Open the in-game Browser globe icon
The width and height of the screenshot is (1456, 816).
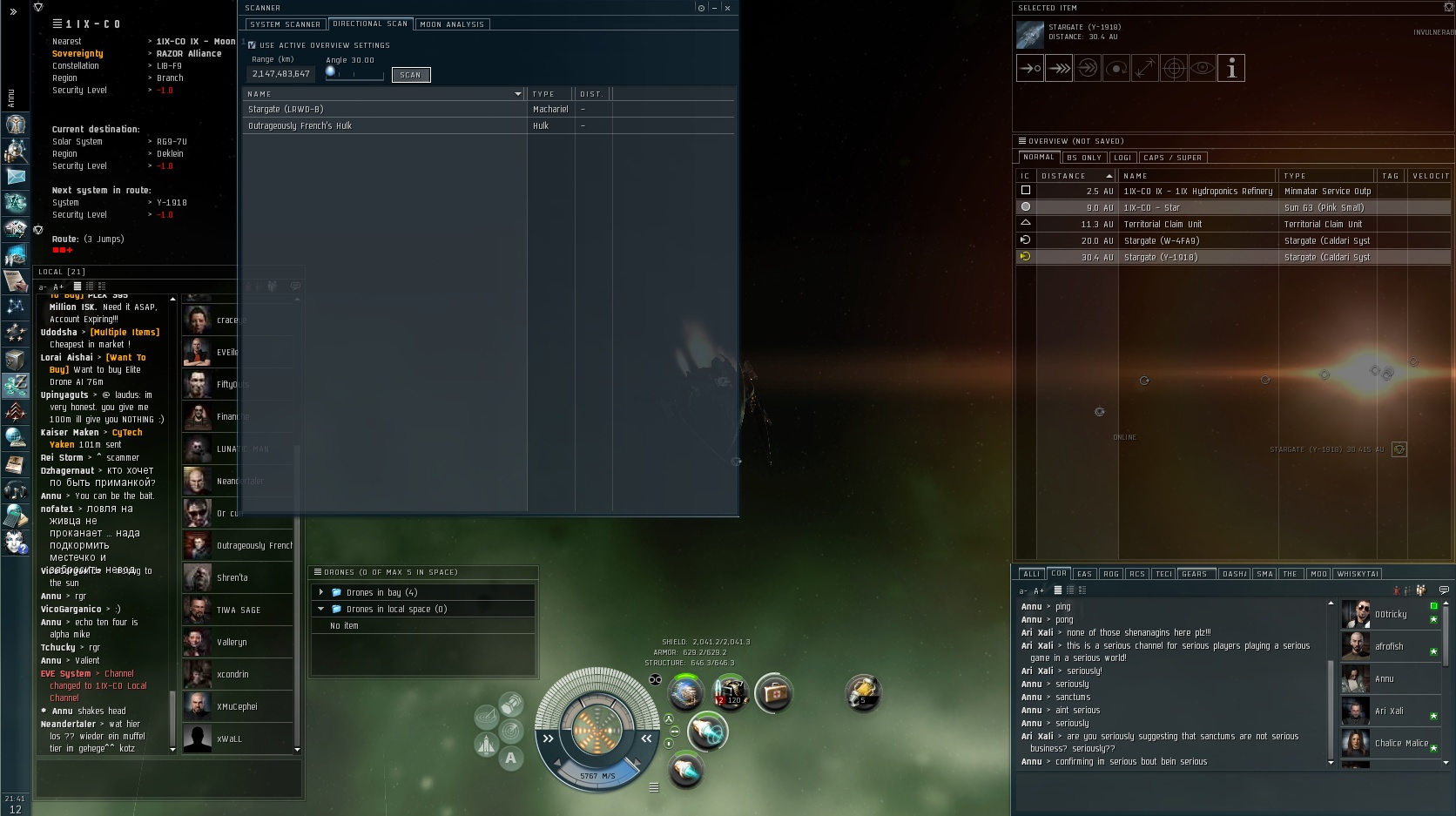[x=16, y=438]
